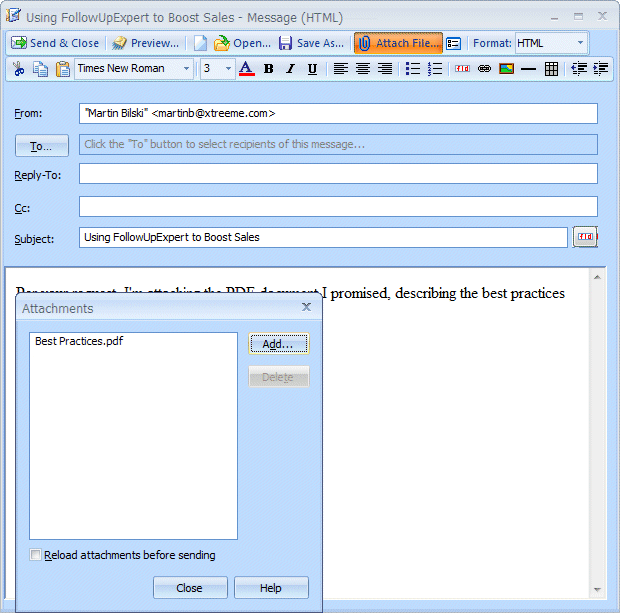Click the From address field
The image size is (620, 613).
338,114
